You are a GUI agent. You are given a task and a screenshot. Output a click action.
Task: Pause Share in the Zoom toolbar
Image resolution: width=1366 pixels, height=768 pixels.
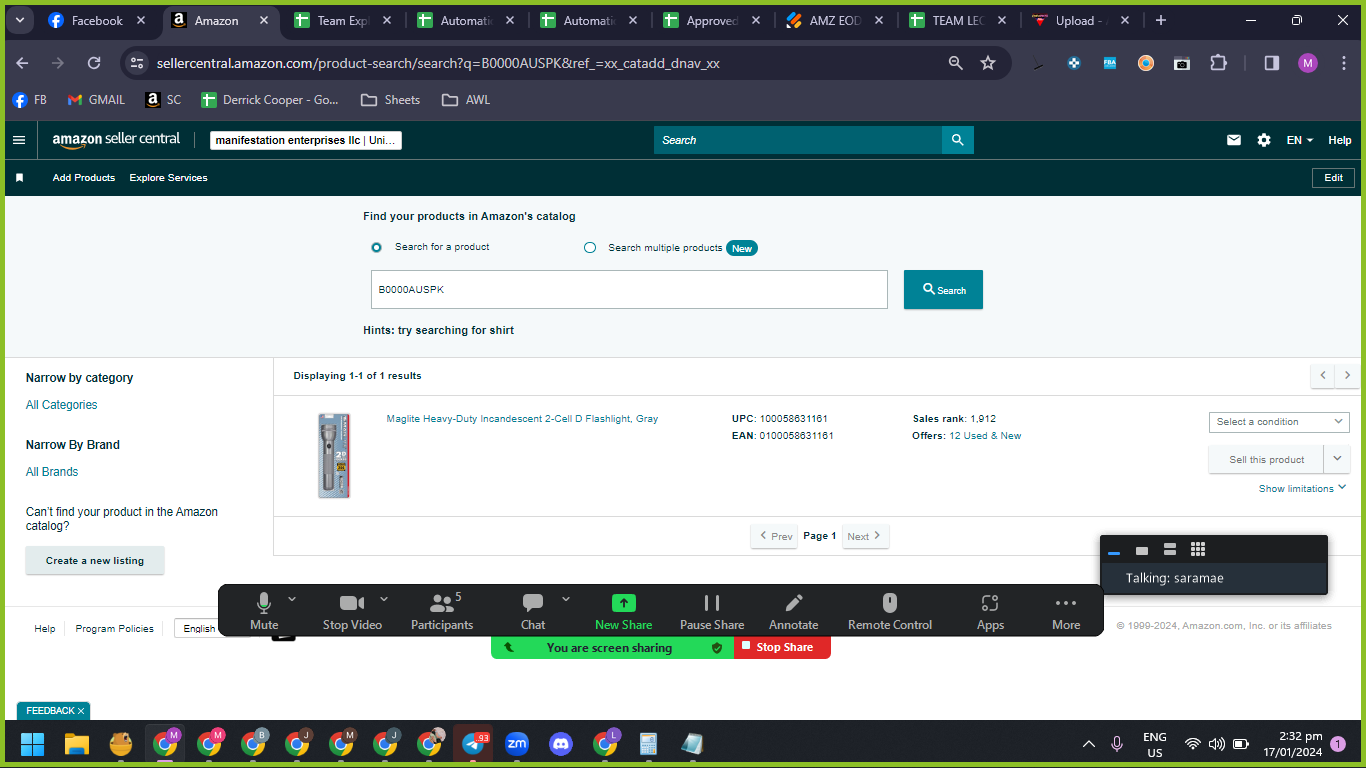click(x=712, y=610)
